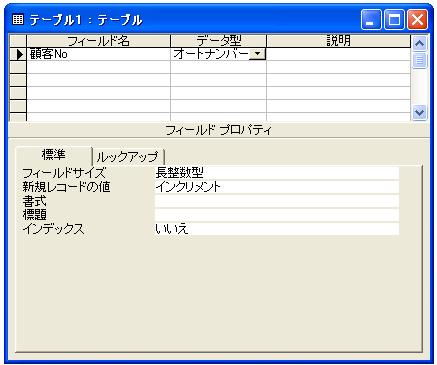Click the データ型 column header
The width and height of the screenshot is (437, 365).
[218, 41]
